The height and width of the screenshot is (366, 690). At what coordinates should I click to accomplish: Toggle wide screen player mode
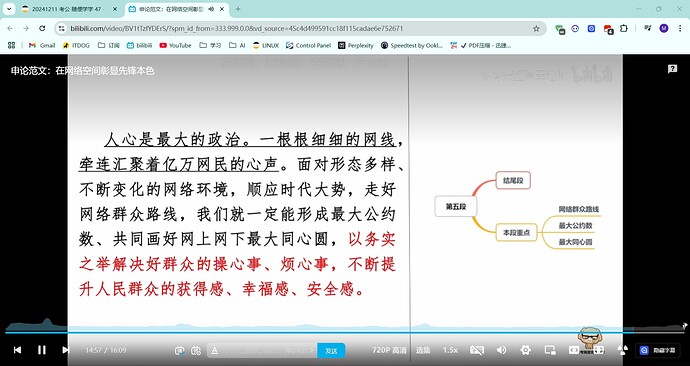[x=574, y=350]
